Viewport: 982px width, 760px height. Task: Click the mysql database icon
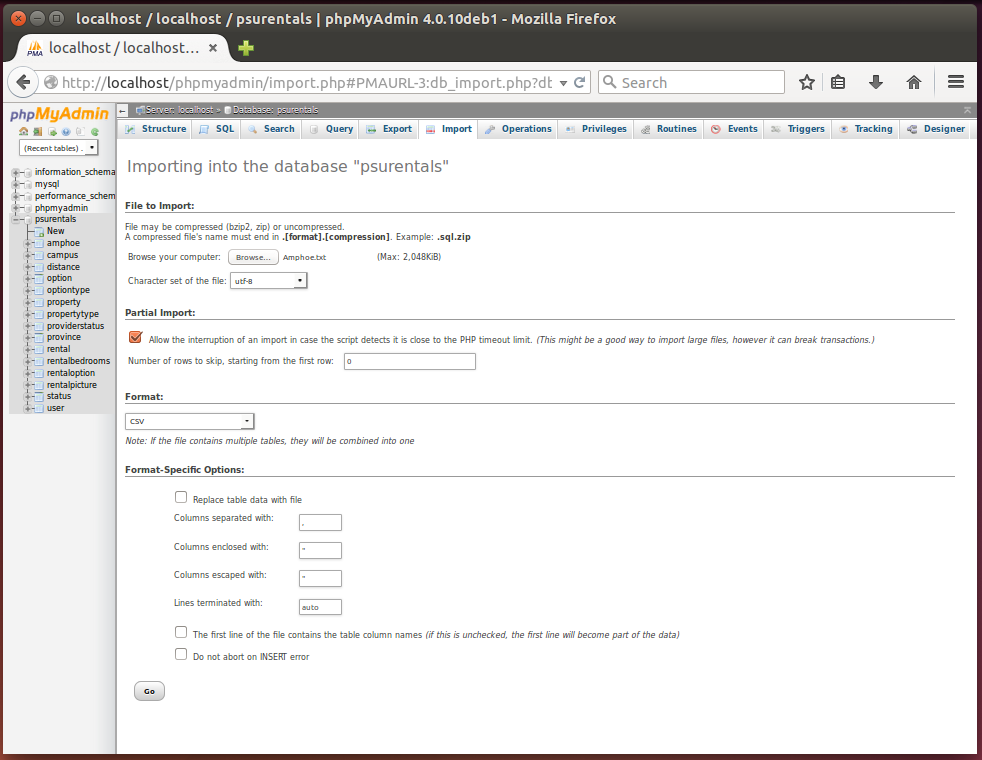(x=28, y=184)
